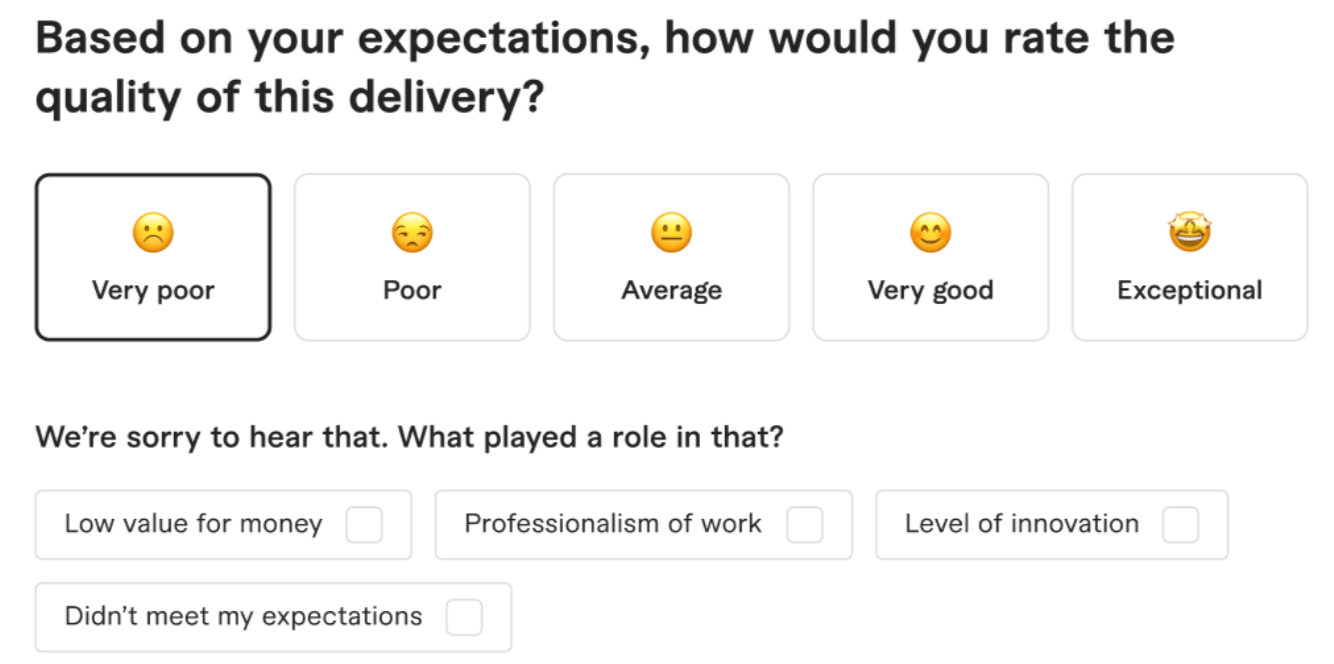Click the Low value for money option card
The image size is (1334, 664).
coord(224,524)
